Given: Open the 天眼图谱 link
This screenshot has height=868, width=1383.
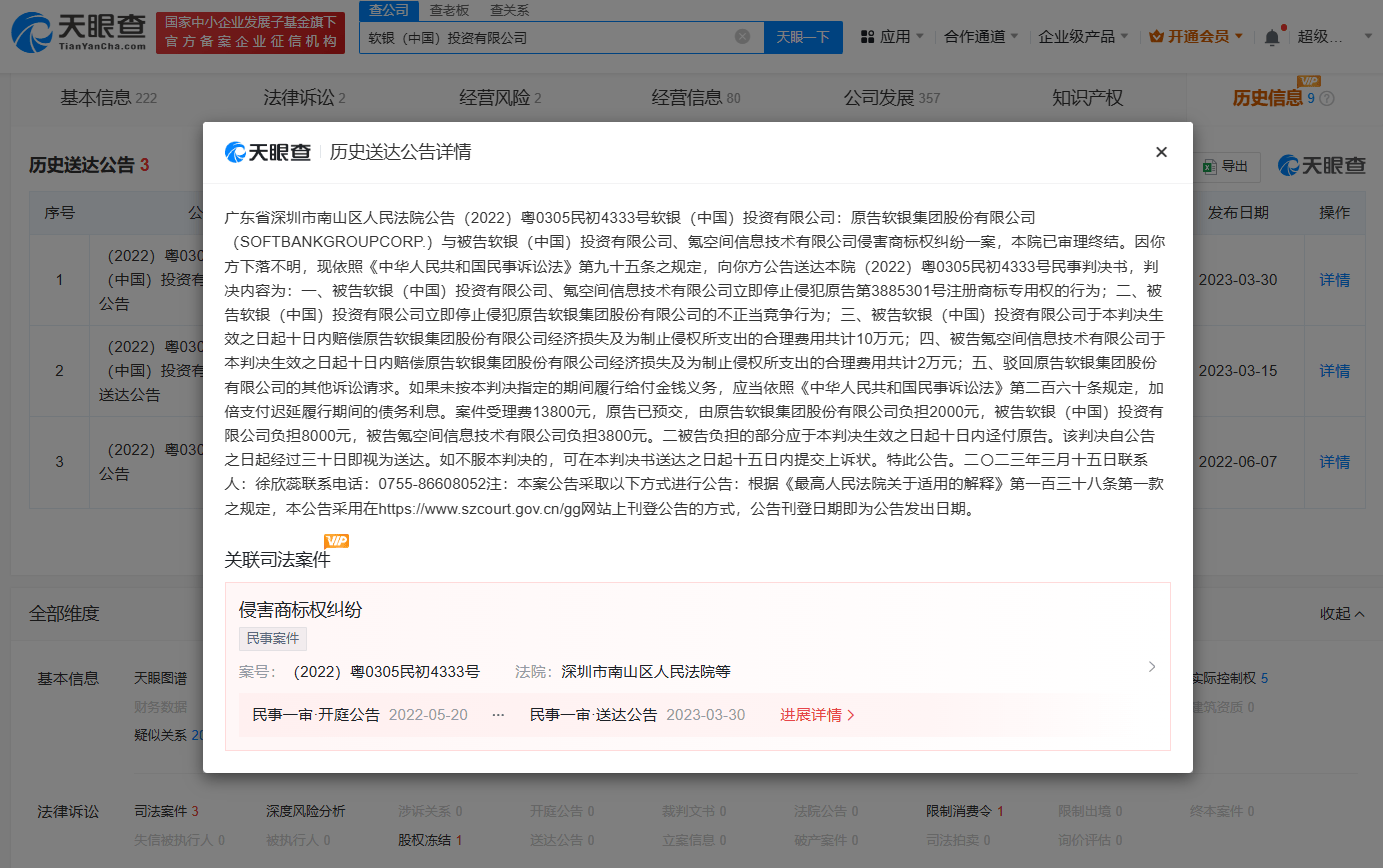Looking at the screenshot, I should point(160,678).
